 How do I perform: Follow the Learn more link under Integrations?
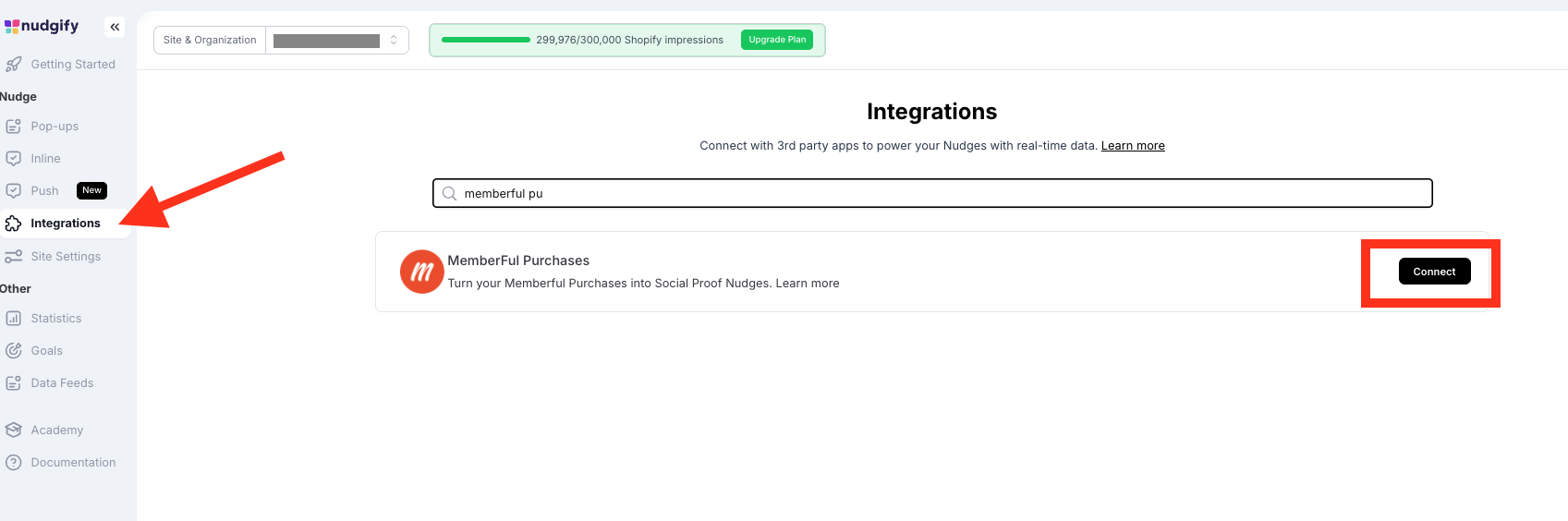click(x=1133, y=146)
